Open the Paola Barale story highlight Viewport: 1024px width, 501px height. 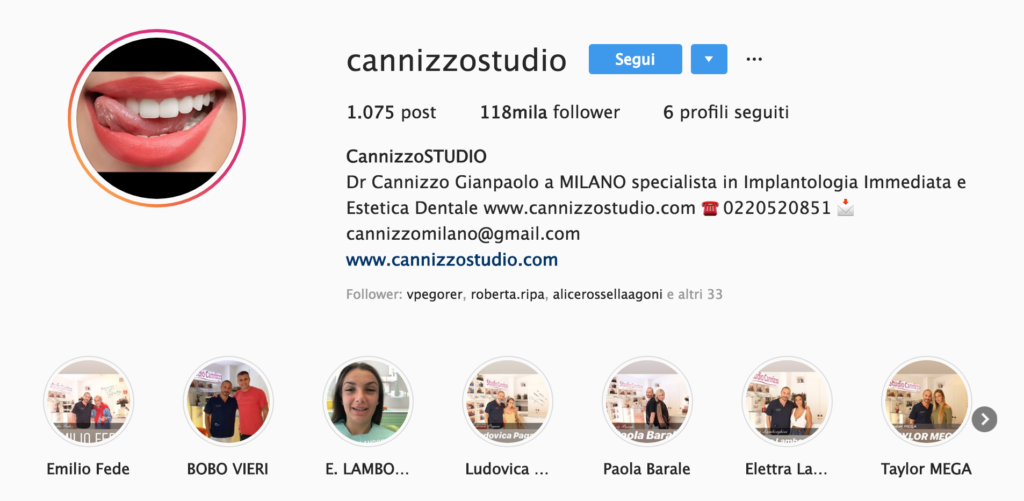(x=647, y=401)
